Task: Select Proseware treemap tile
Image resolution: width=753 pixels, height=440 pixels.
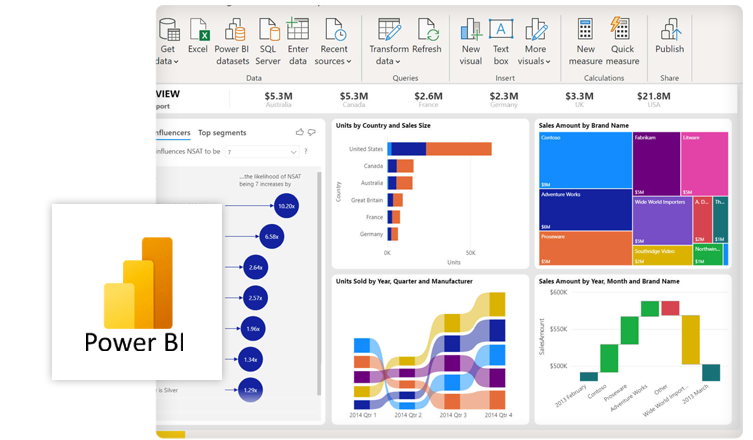Action: tap(585, 248)
